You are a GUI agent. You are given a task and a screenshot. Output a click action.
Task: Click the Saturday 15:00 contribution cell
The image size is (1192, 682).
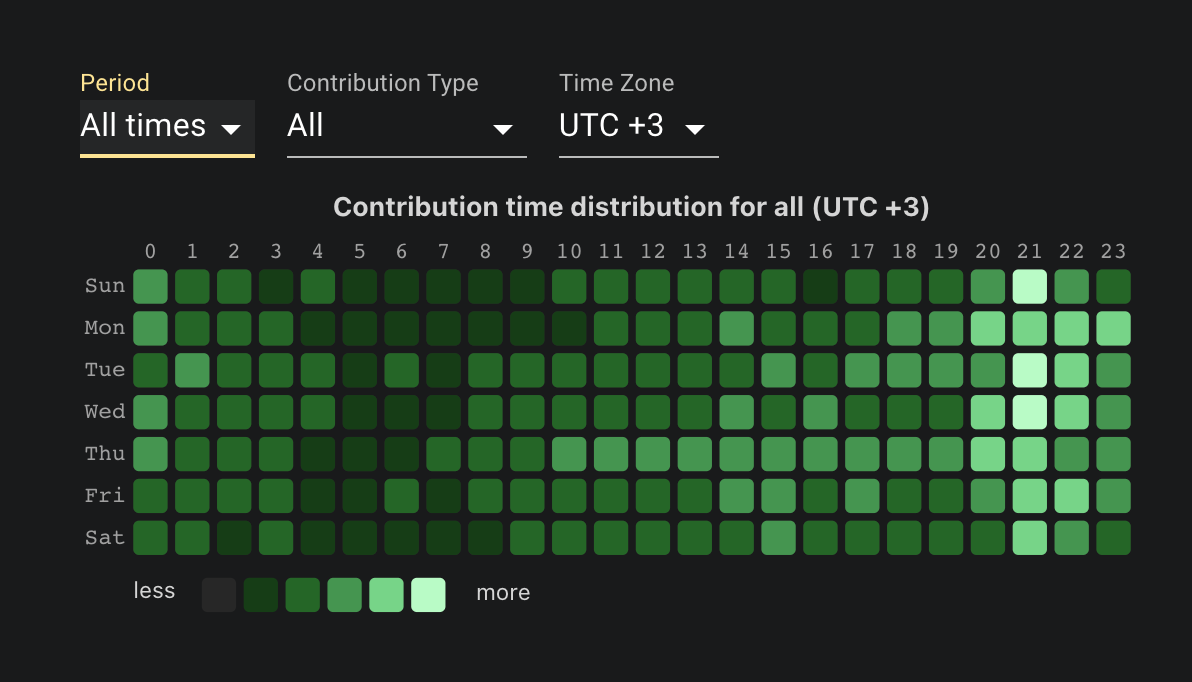click(x=779, y=537)
